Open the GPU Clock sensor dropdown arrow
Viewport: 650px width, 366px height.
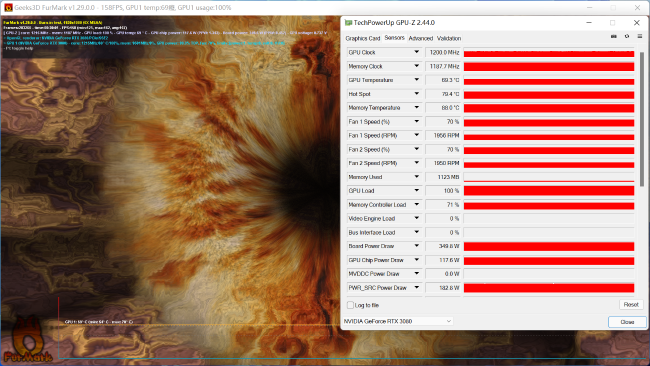(416, 52)
